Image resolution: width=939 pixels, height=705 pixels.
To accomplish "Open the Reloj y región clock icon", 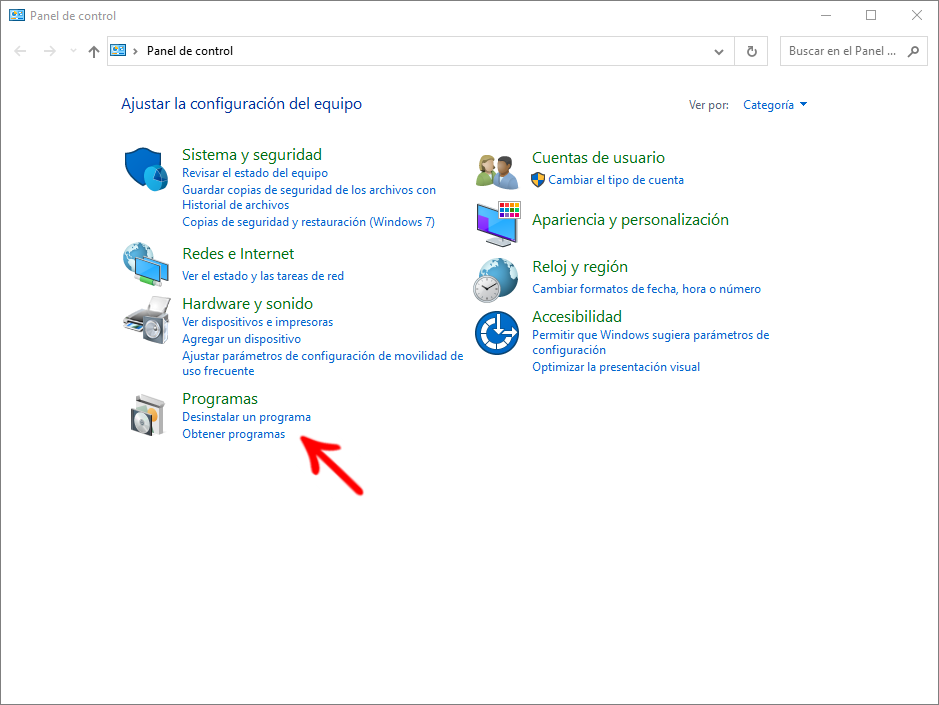I will click(x=496, y=280).
